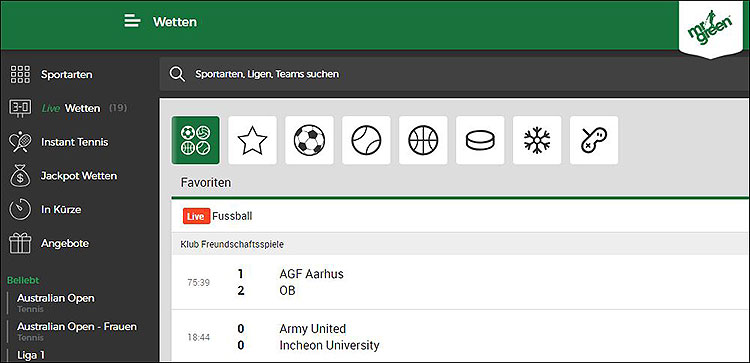
Task: Select the all sports filter tile
Action: pos(196,140)
